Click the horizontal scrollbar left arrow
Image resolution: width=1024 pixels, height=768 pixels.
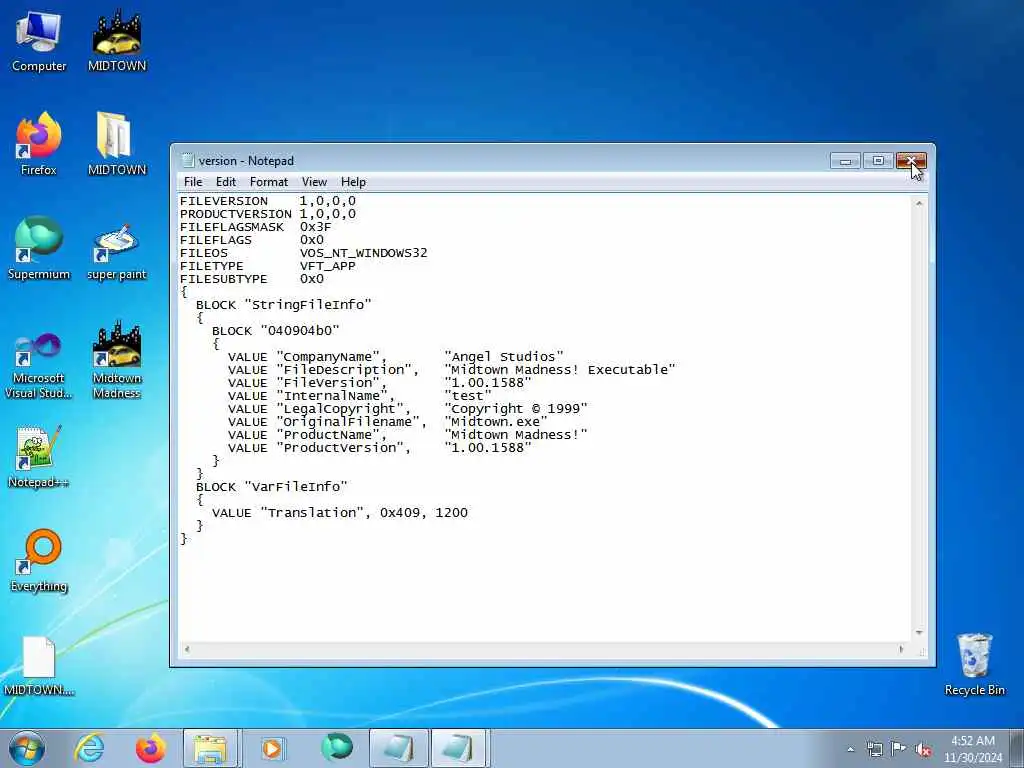[x=187, y=649]
